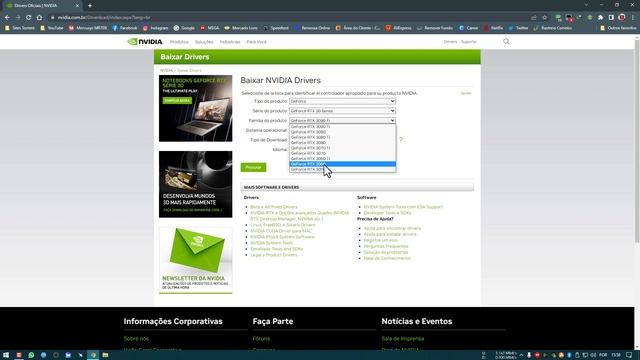
Task: Open NVIDIA CUDA Driver para MAC link
Action: coord(281,231)
